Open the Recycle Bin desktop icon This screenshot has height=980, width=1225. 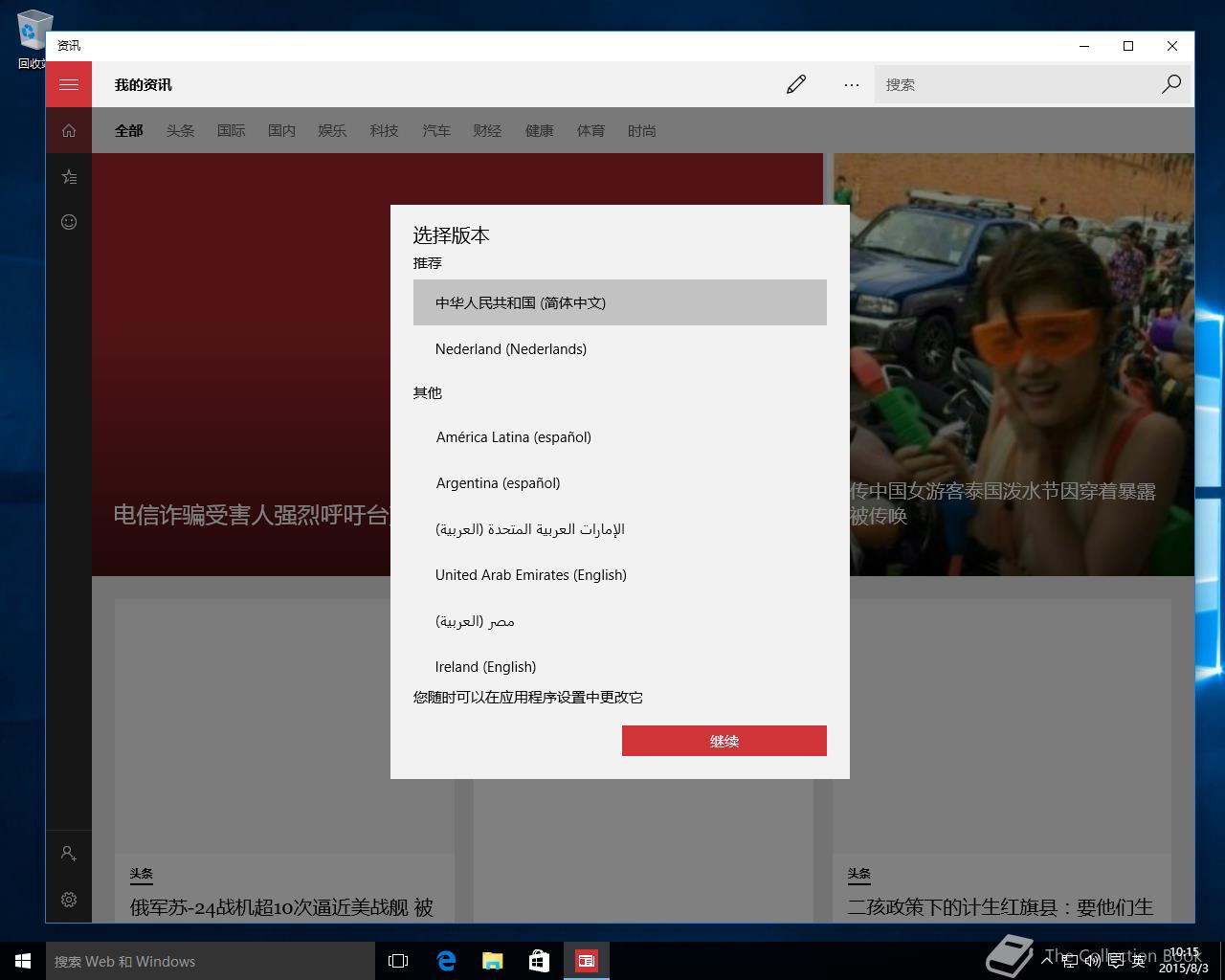click(x=33, y=40)
